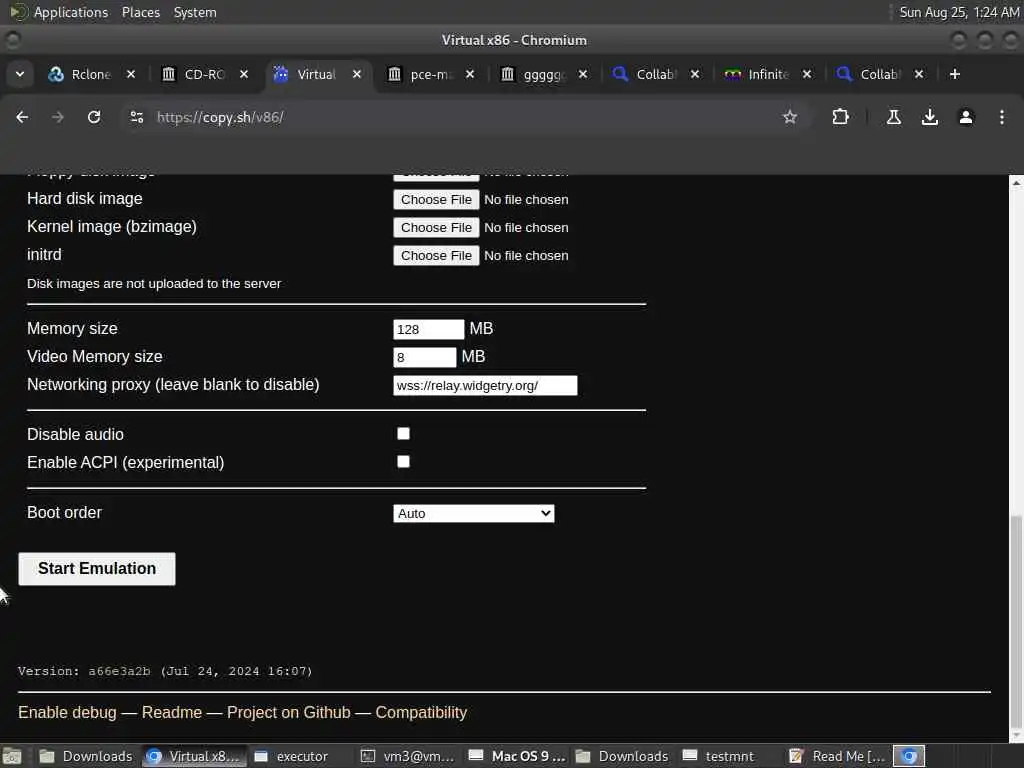Switch to the Mac OS 9 taskbar window
The height and width of the screenshot is (768, 1024).
point(517,757)
